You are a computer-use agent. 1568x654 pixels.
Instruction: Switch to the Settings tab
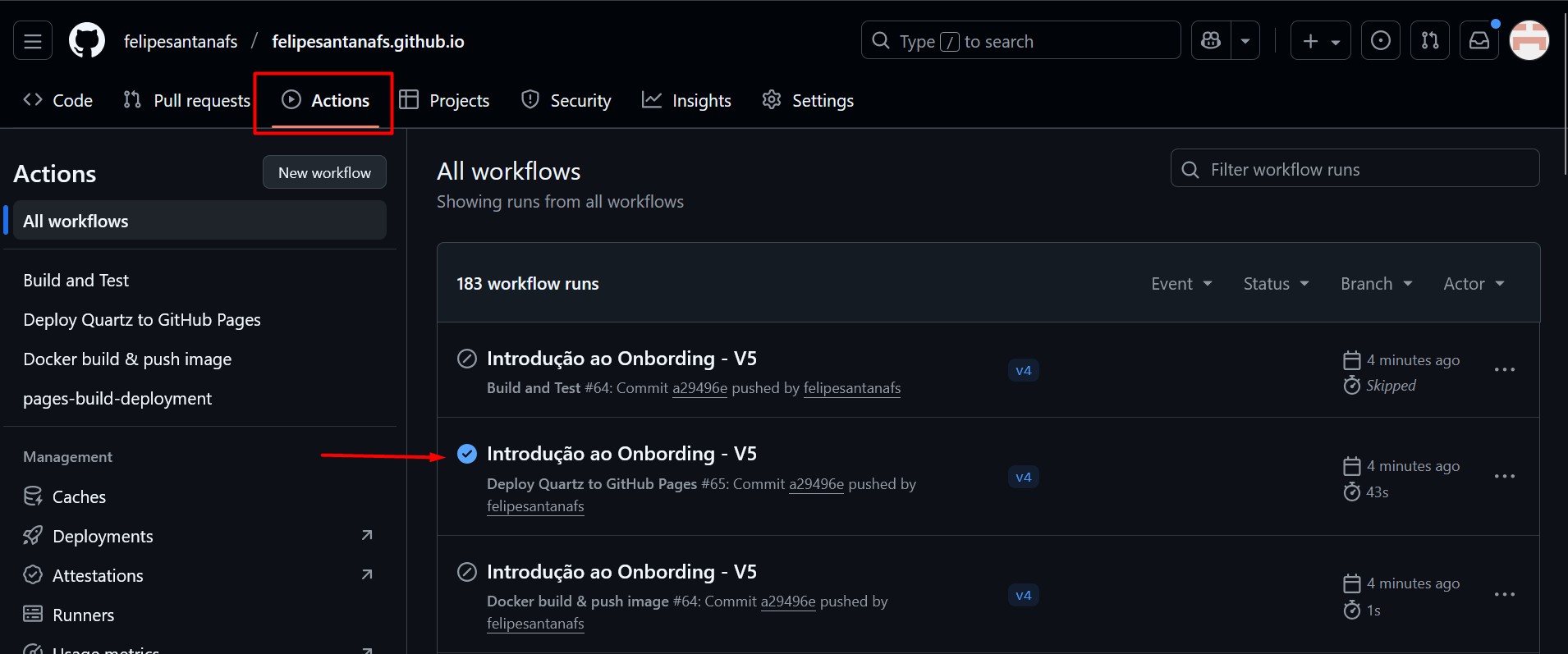[x=808, y=101]
